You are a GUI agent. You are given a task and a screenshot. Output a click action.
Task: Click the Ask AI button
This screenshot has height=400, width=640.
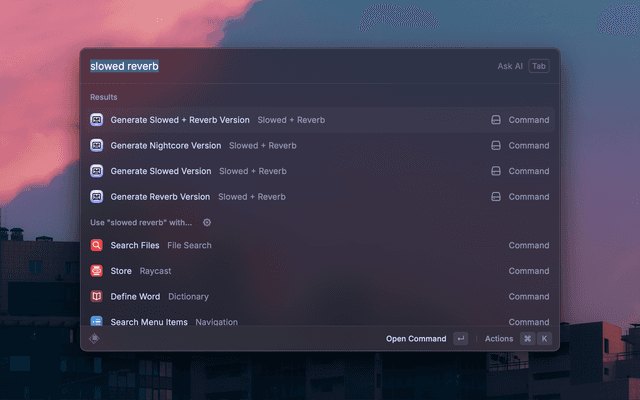coord(510,66)
